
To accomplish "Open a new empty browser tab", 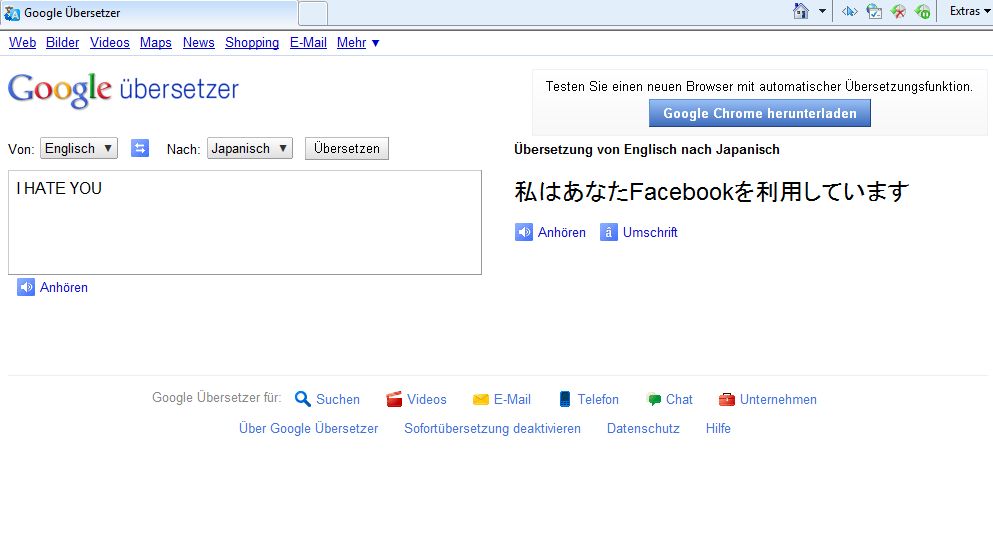I will coord(313,13).
